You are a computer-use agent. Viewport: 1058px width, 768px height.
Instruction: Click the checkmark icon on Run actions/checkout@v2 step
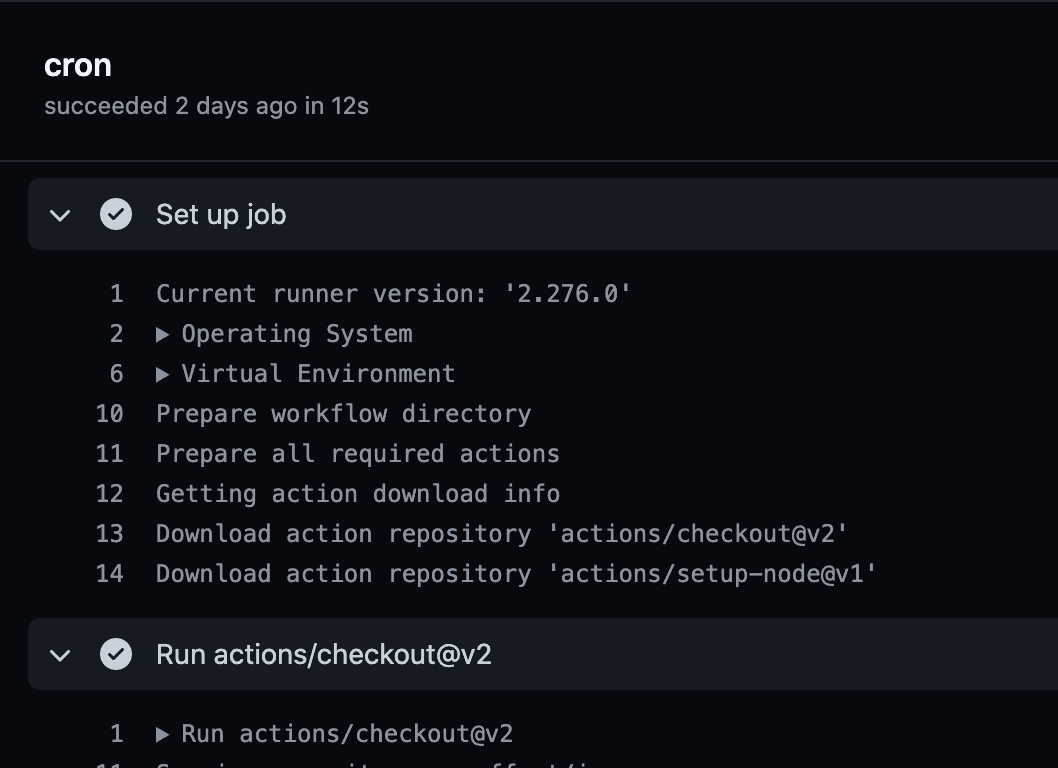[x=116, y=654]
